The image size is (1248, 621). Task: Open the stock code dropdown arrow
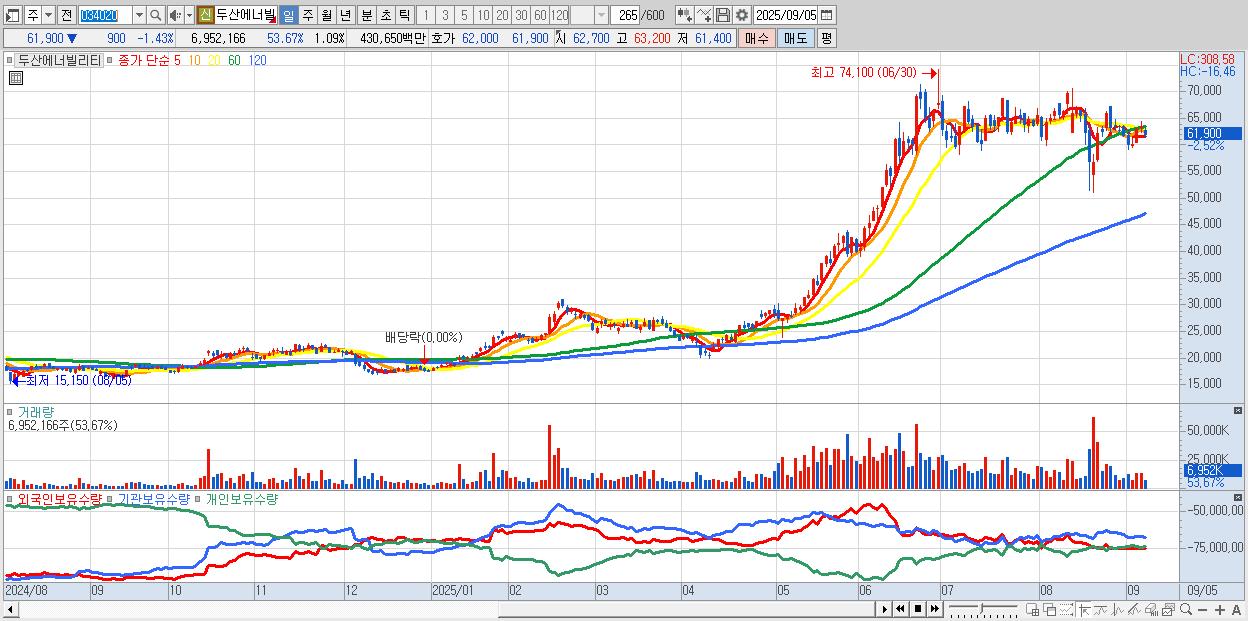(138, 16)
